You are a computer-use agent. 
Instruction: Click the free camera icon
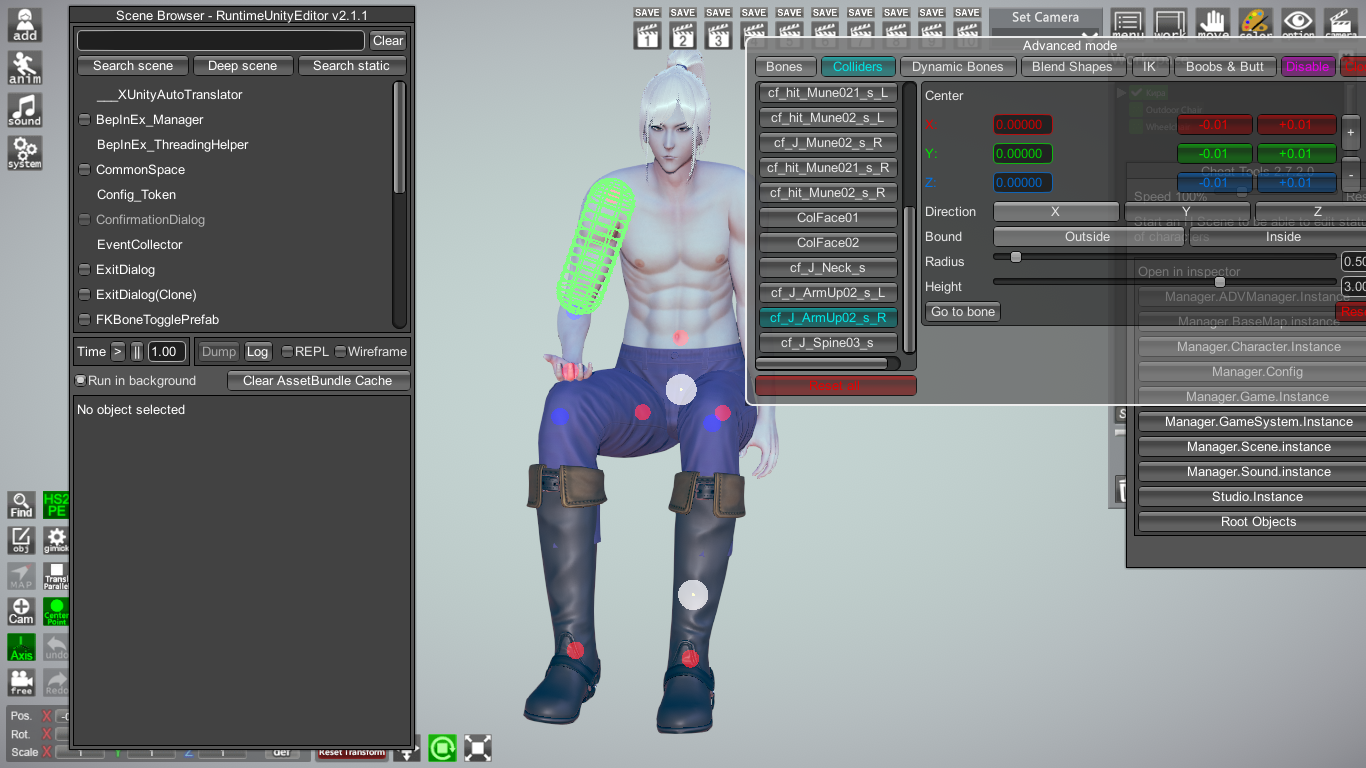pyautogui.click(x=21, y=682)
